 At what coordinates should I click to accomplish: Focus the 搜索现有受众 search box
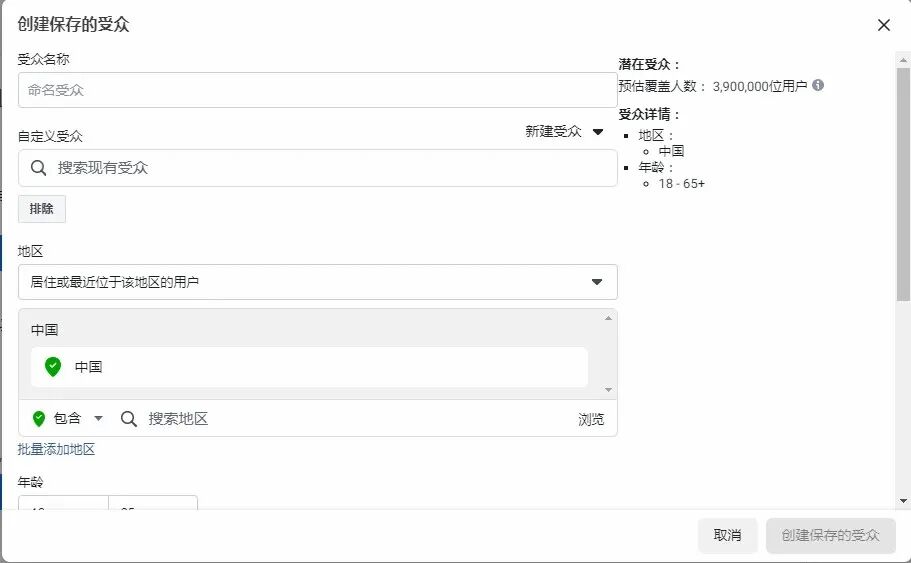[317, 168]
